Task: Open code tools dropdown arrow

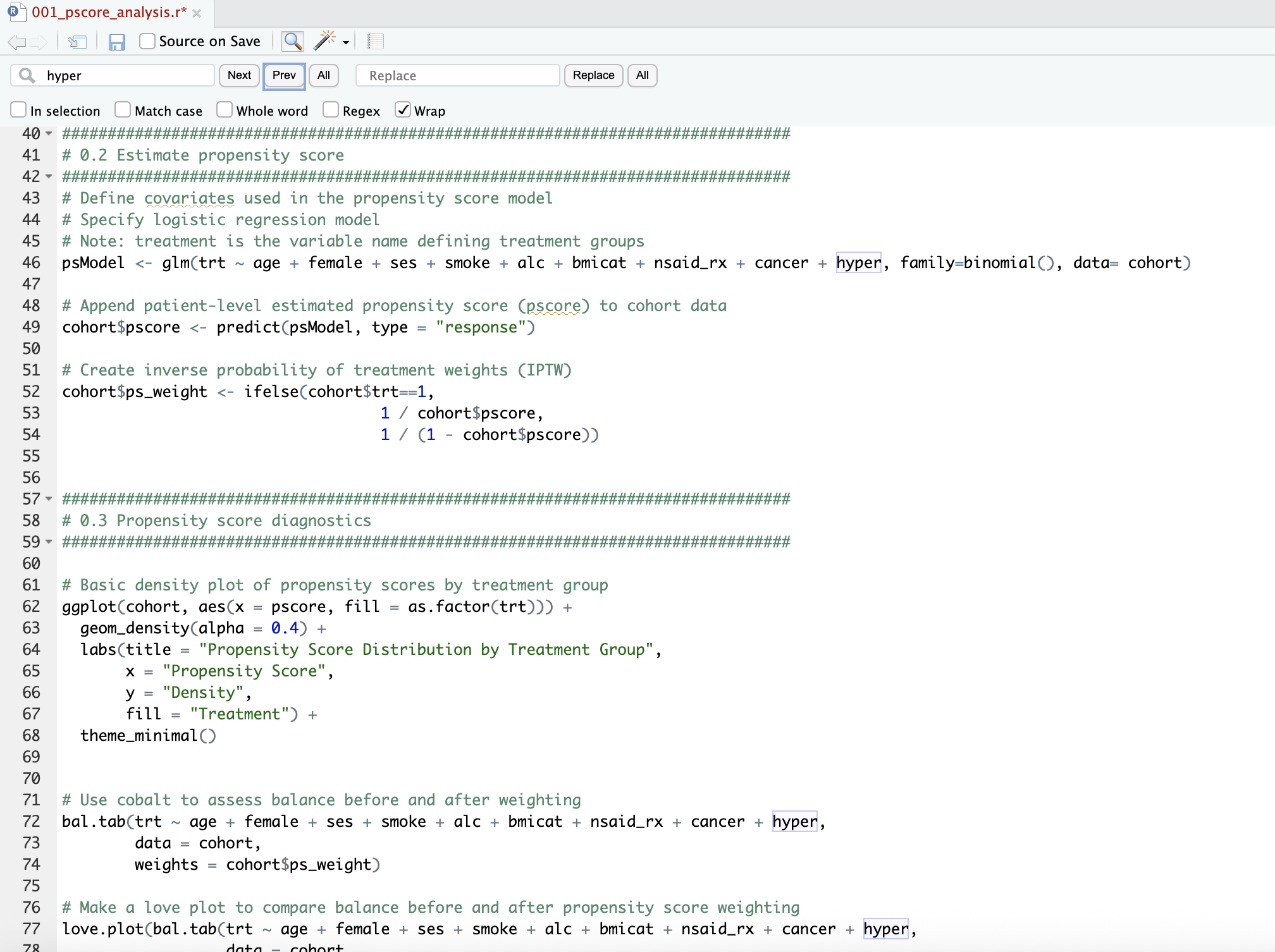Action: [x=346, y=42]
